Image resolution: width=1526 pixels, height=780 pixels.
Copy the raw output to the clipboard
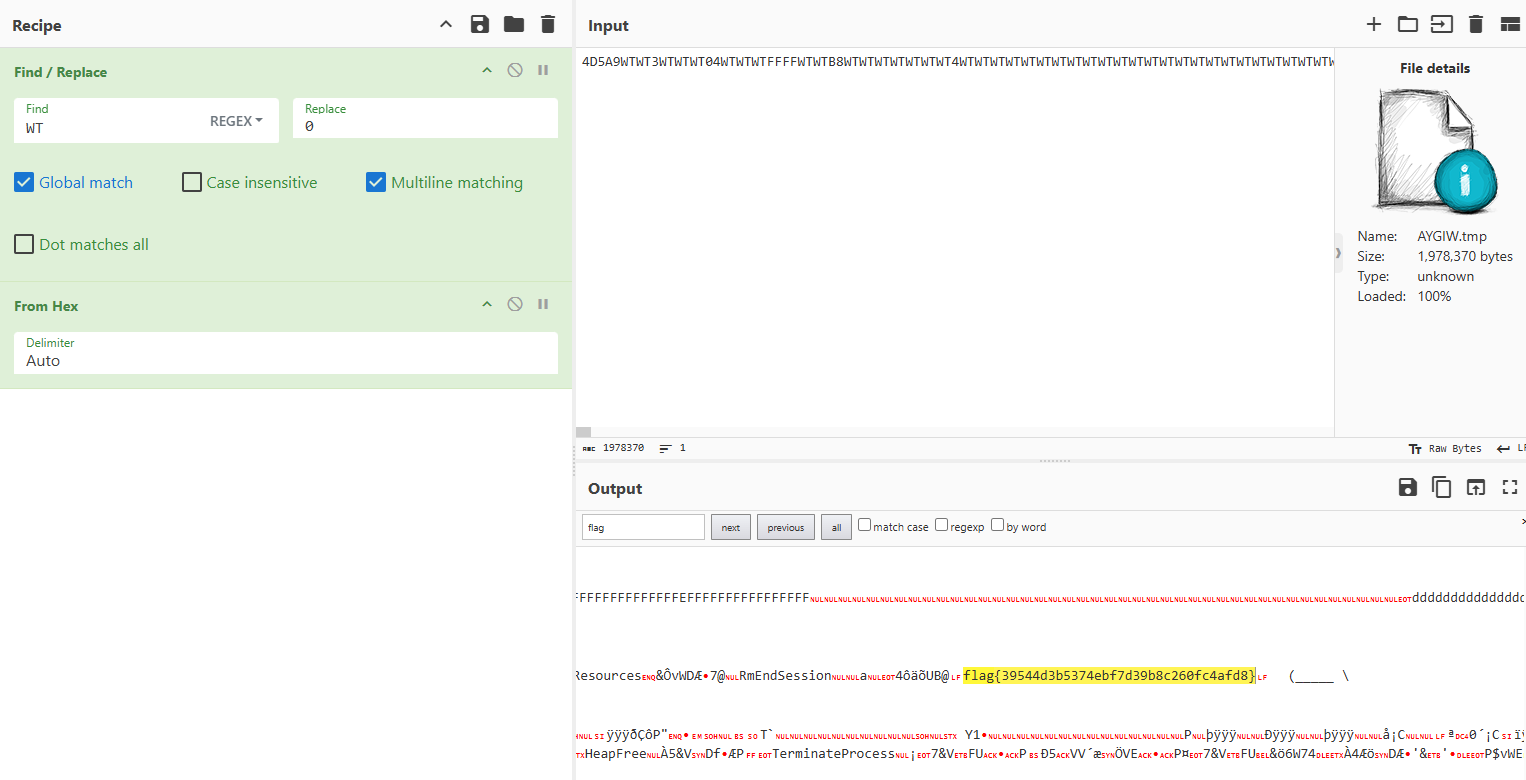1441,487
